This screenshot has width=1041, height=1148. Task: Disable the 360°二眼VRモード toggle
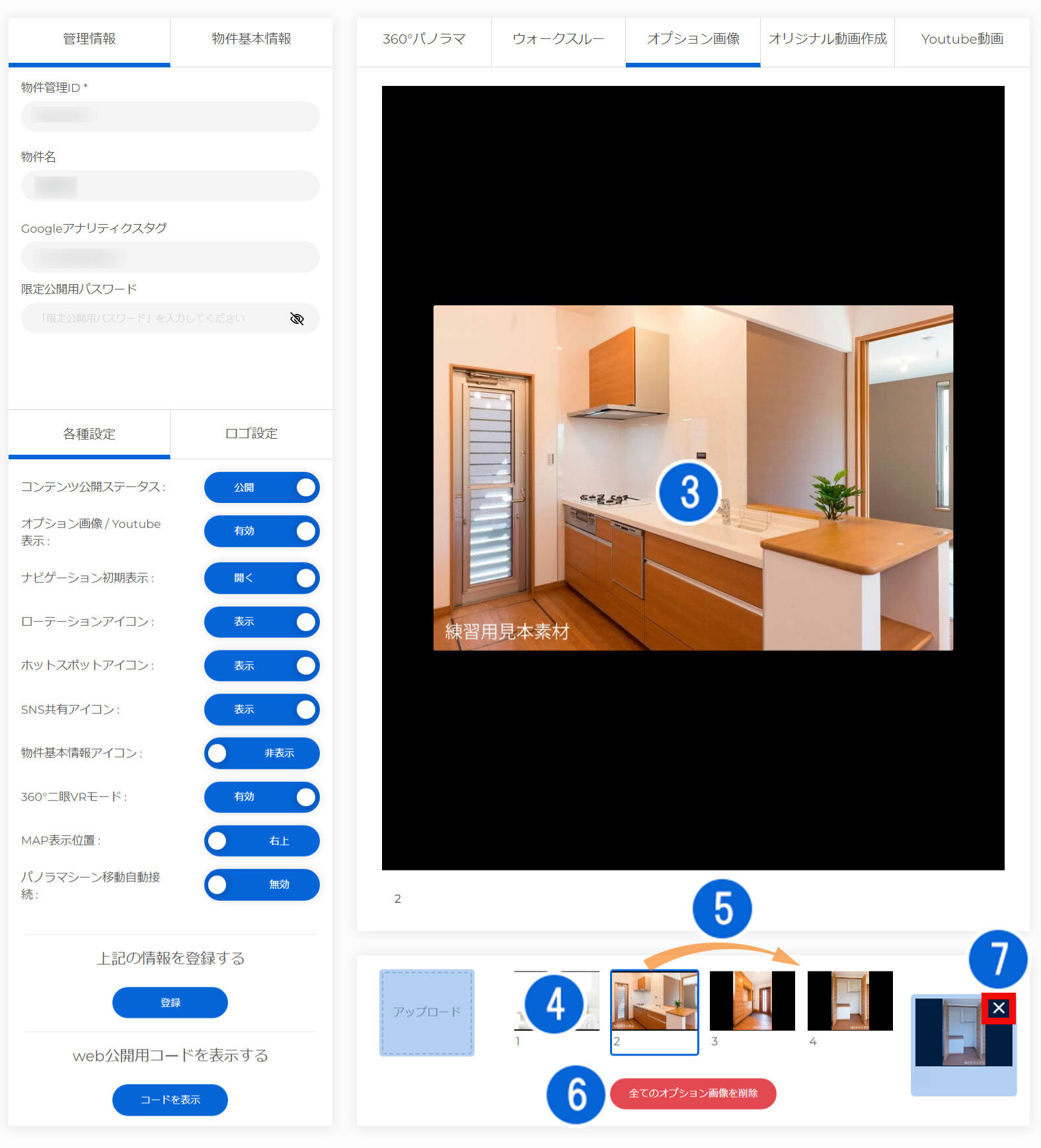(x=262, y=796)
